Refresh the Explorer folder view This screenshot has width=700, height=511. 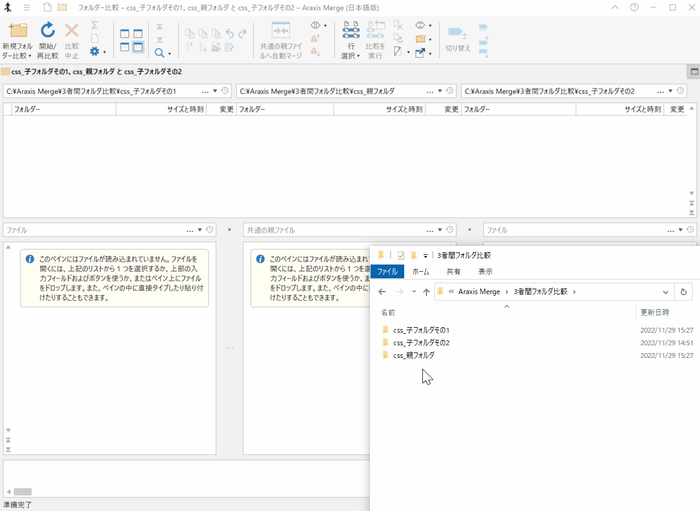(683, 292)
